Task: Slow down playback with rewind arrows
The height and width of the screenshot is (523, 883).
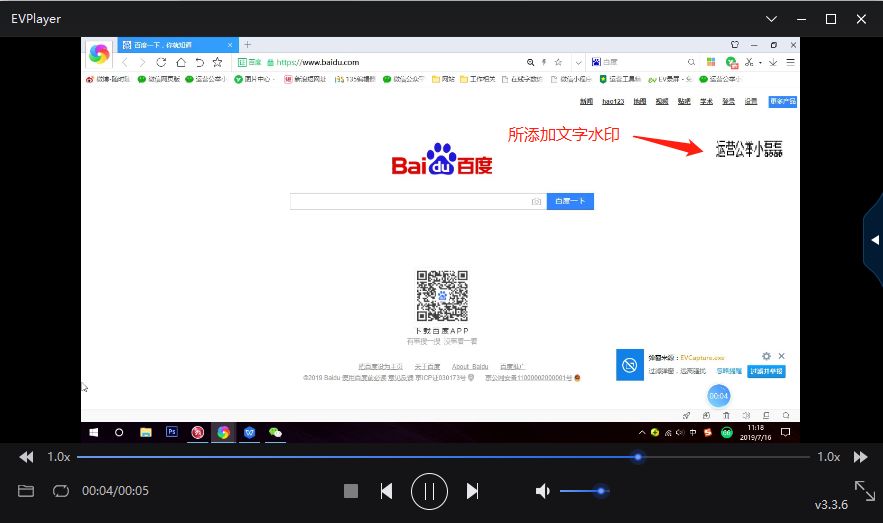Action: click(x=26, y=457)
